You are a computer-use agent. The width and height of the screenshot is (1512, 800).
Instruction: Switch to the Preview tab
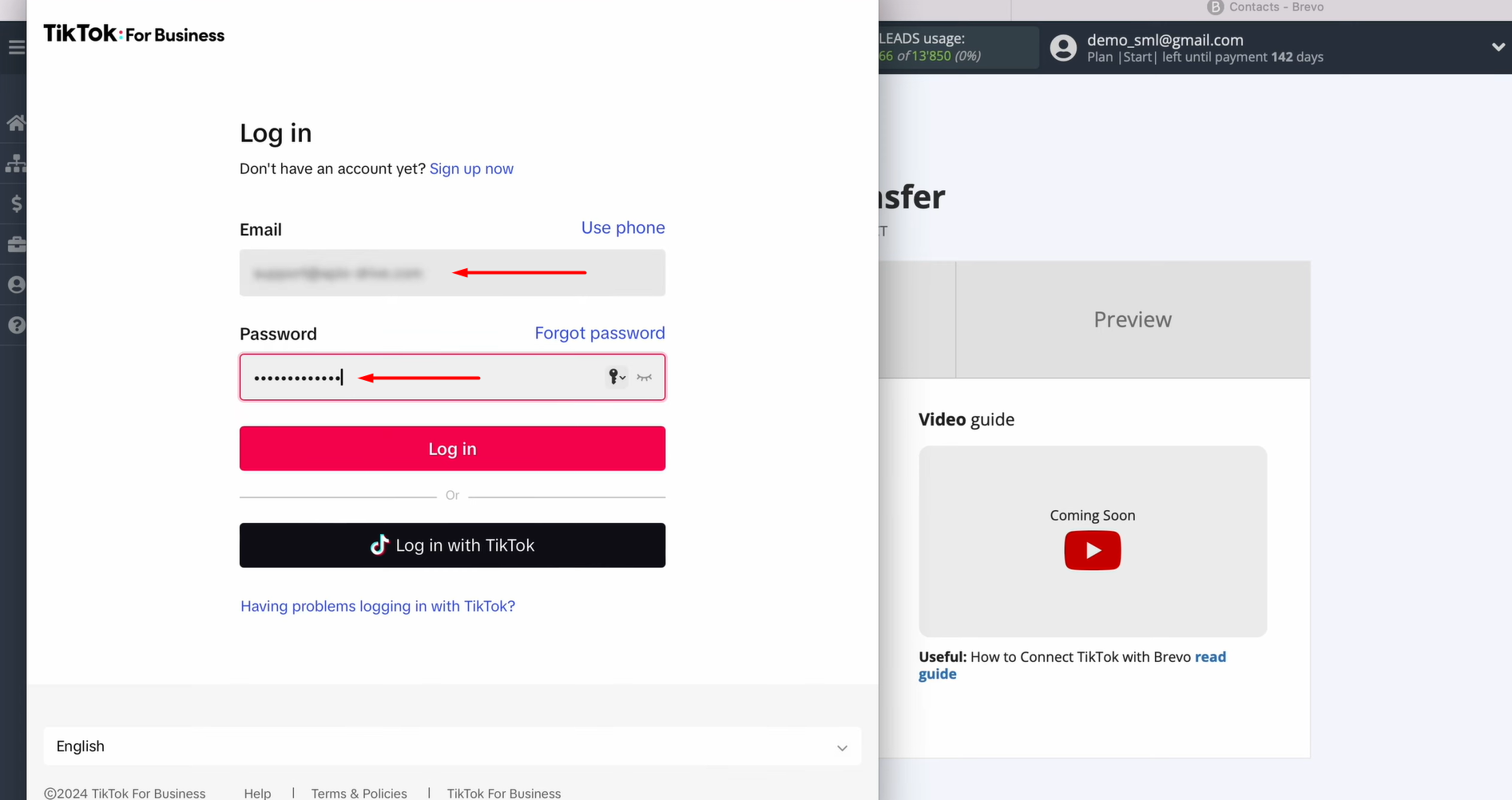[1133, 319]
